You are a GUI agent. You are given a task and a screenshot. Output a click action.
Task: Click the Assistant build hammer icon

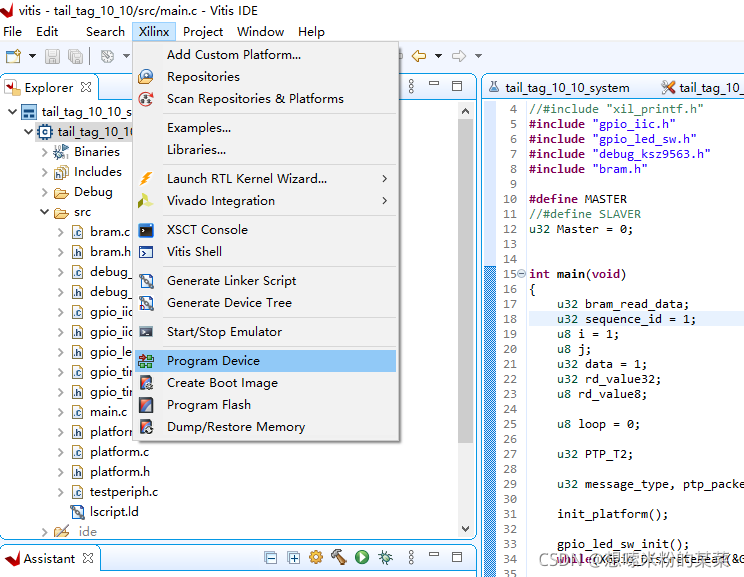click(339, 557)
